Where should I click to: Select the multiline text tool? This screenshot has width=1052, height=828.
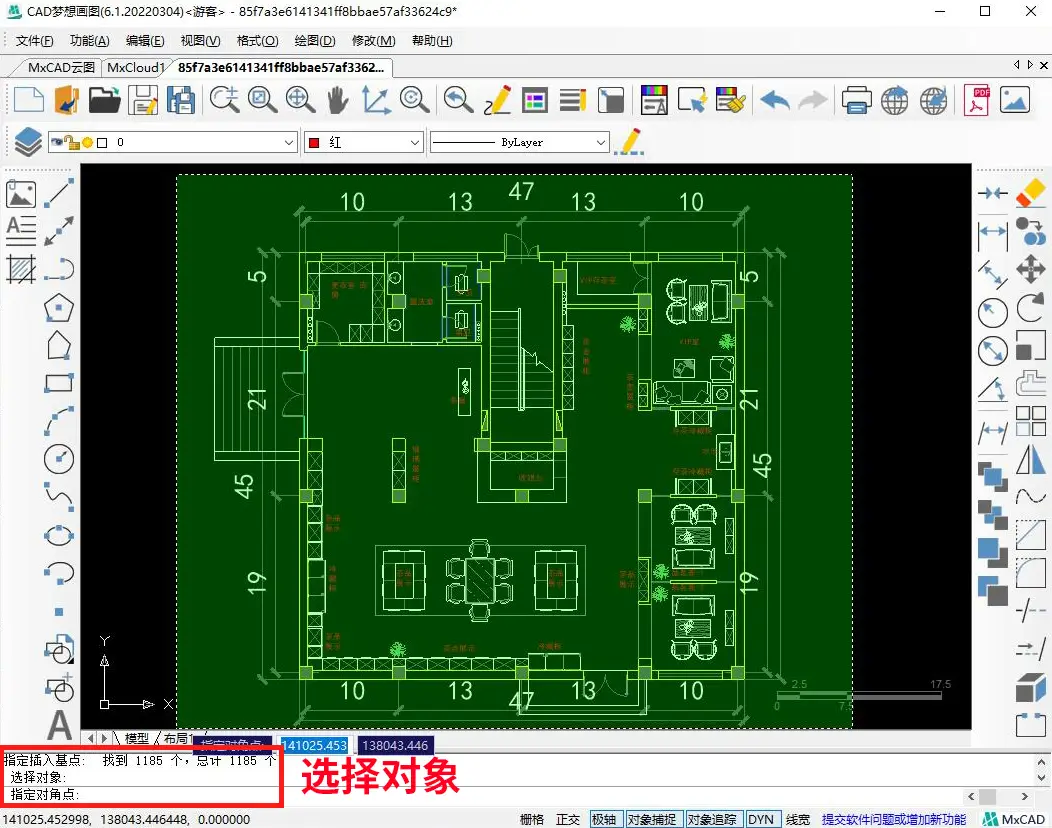point(21,231)
